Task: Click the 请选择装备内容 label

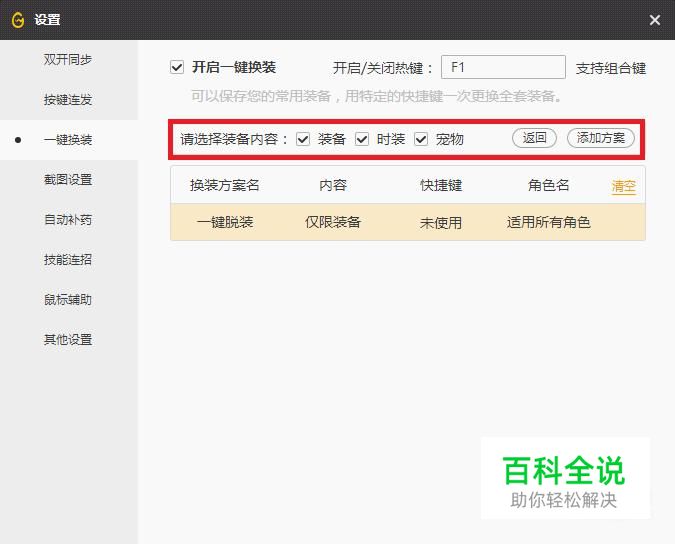Action: tap(234, 139)
